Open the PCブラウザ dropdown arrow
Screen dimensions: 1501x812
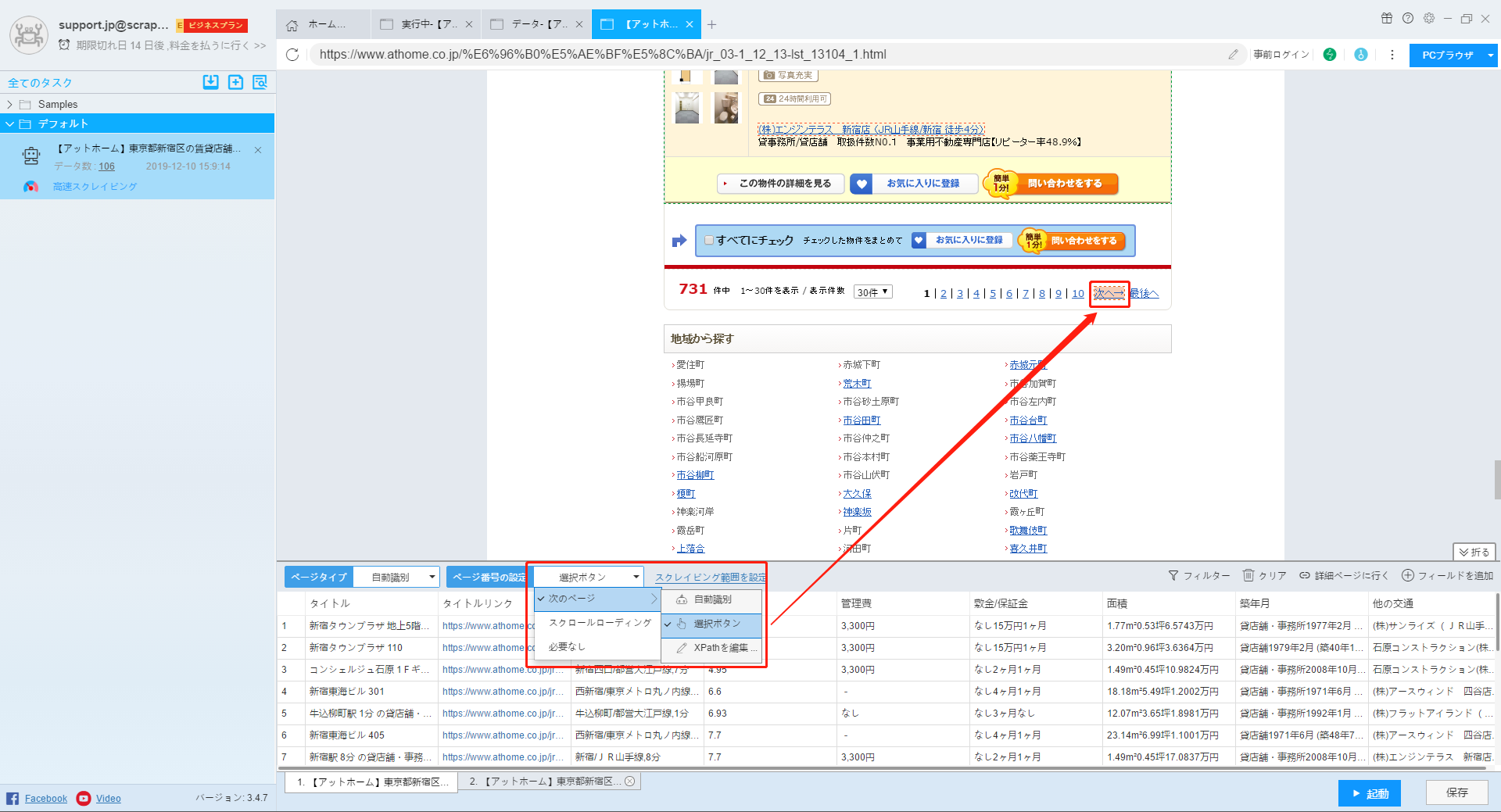pos(1490,55)
